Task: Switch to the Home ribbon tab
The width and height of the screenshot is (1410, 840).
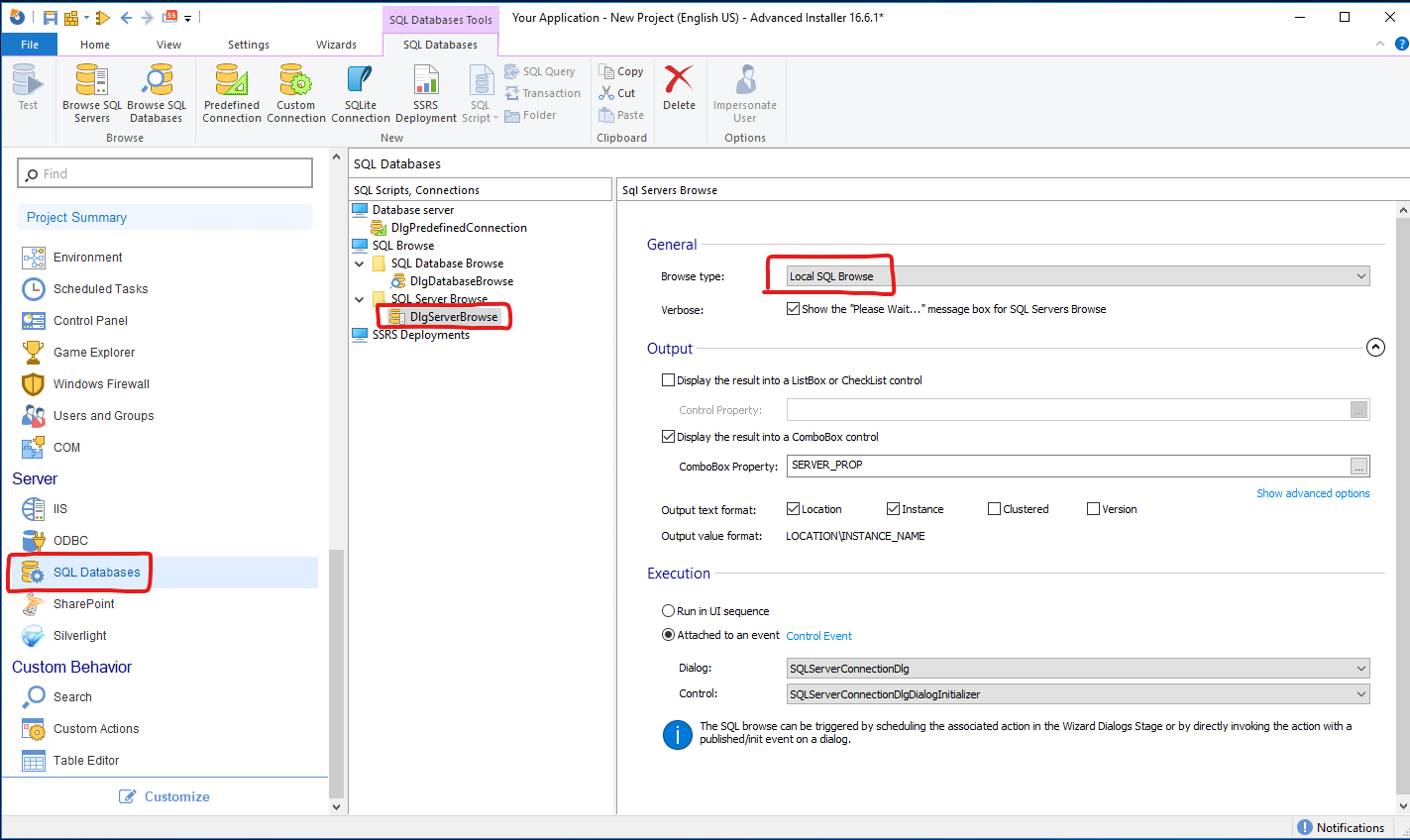Action: point(95,45)
